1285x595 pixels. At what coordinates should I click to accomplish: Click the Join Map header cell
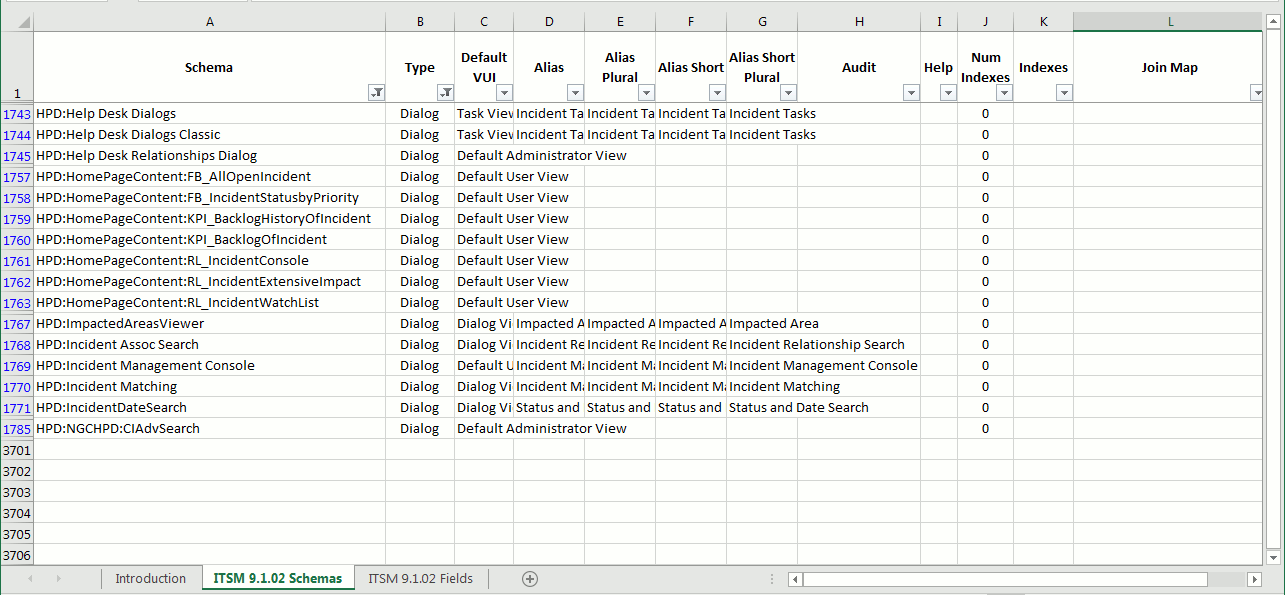tap(1170, 67)
